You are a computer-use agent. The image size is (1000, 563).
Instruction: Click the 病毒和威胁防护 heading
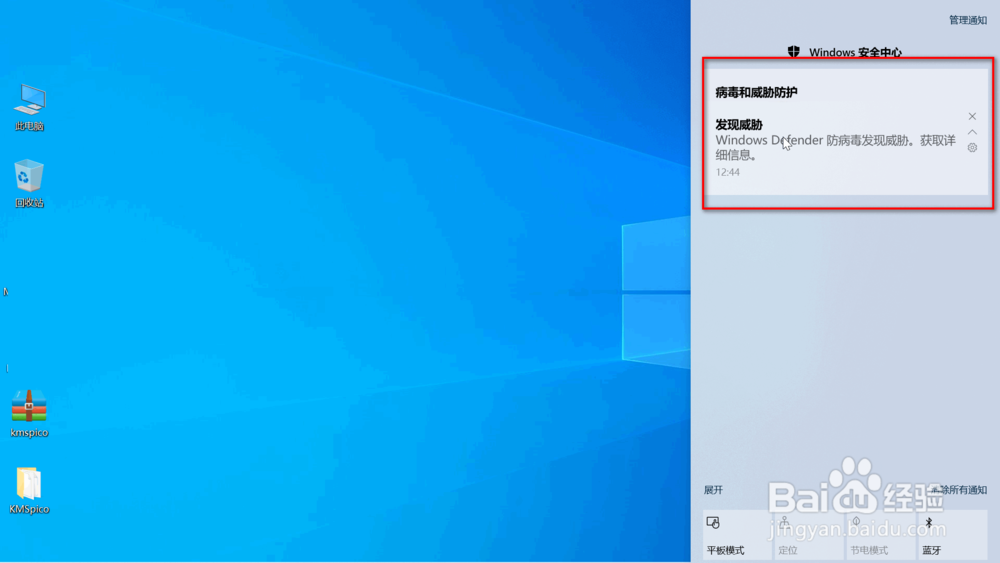tap(756, 92)
